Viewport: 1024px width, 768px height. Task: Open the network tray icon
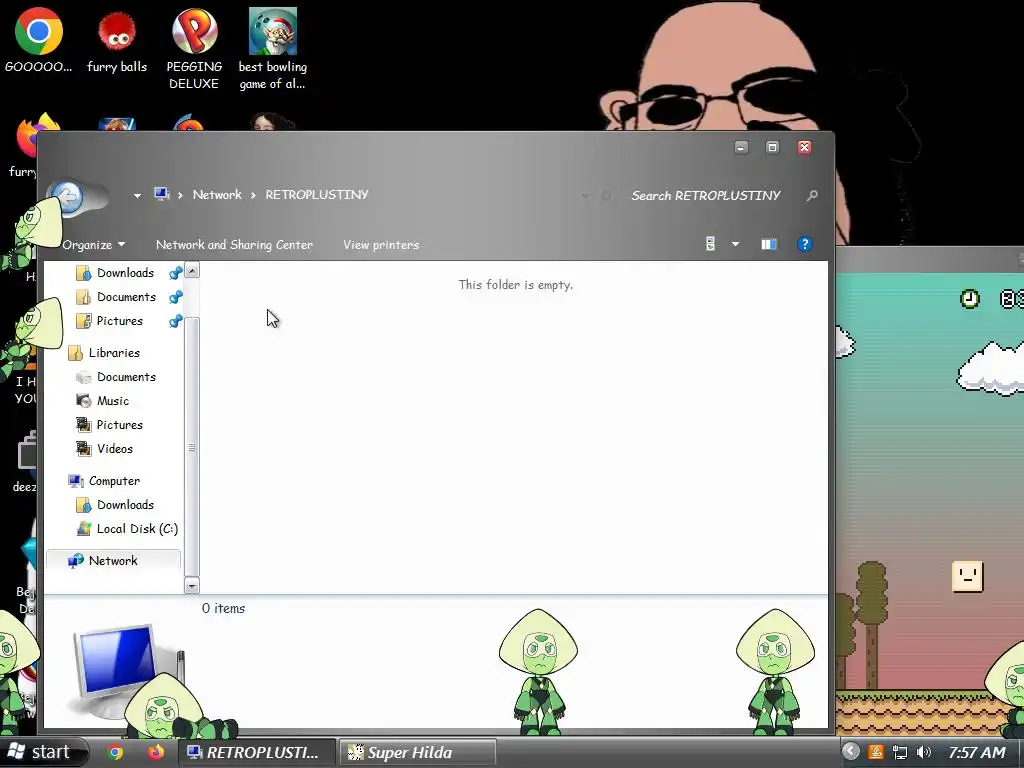click(x=900, y=752)
